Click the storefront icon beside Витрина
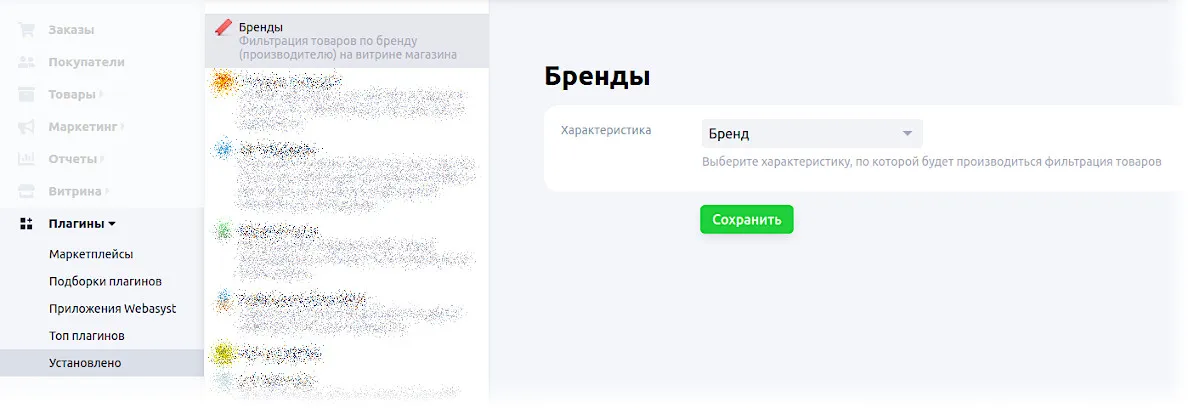1188x408 pixels. coord(27,191)
